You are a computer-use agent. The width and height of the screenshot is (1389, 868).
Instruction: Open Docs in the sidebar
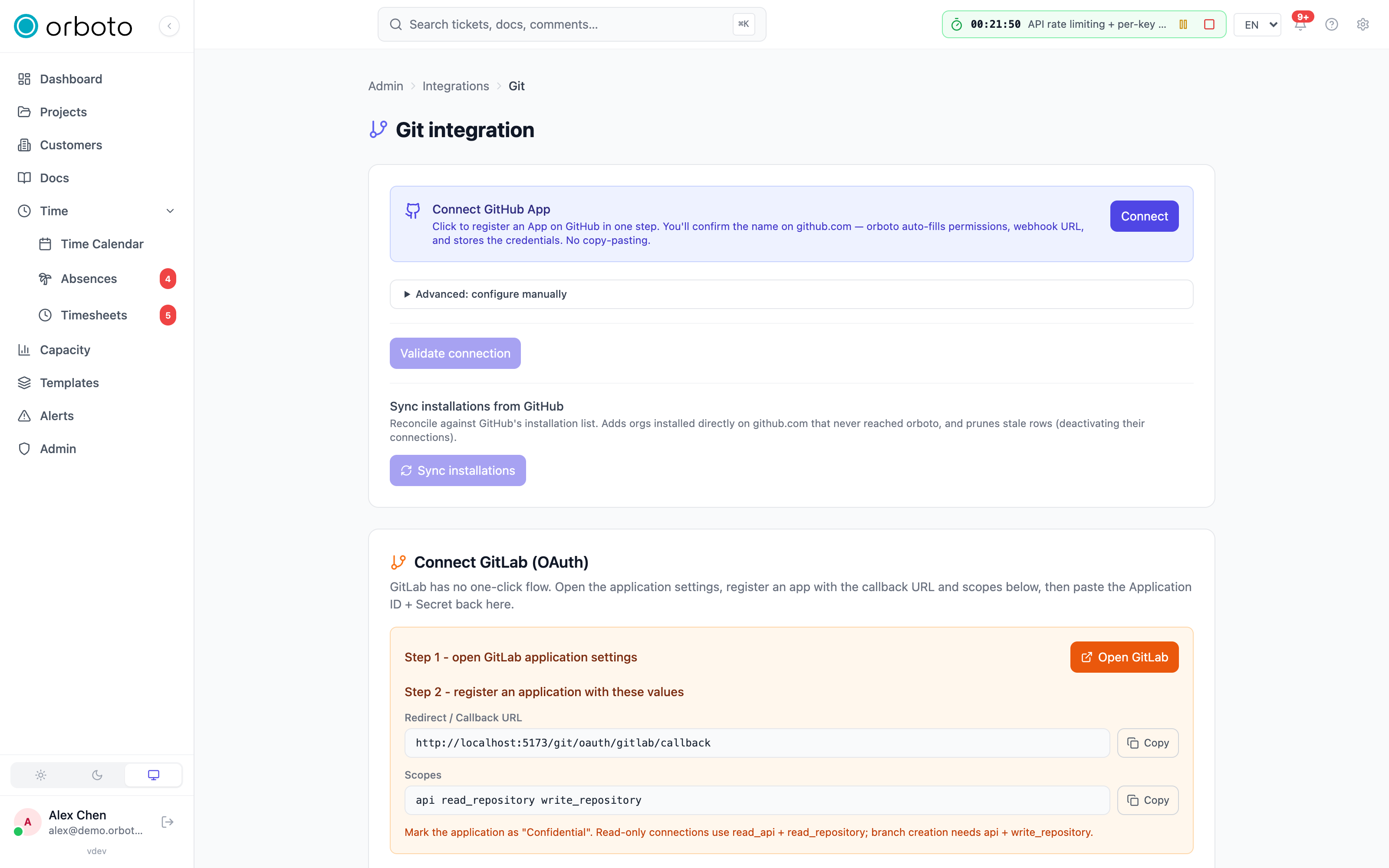[96, 178]
